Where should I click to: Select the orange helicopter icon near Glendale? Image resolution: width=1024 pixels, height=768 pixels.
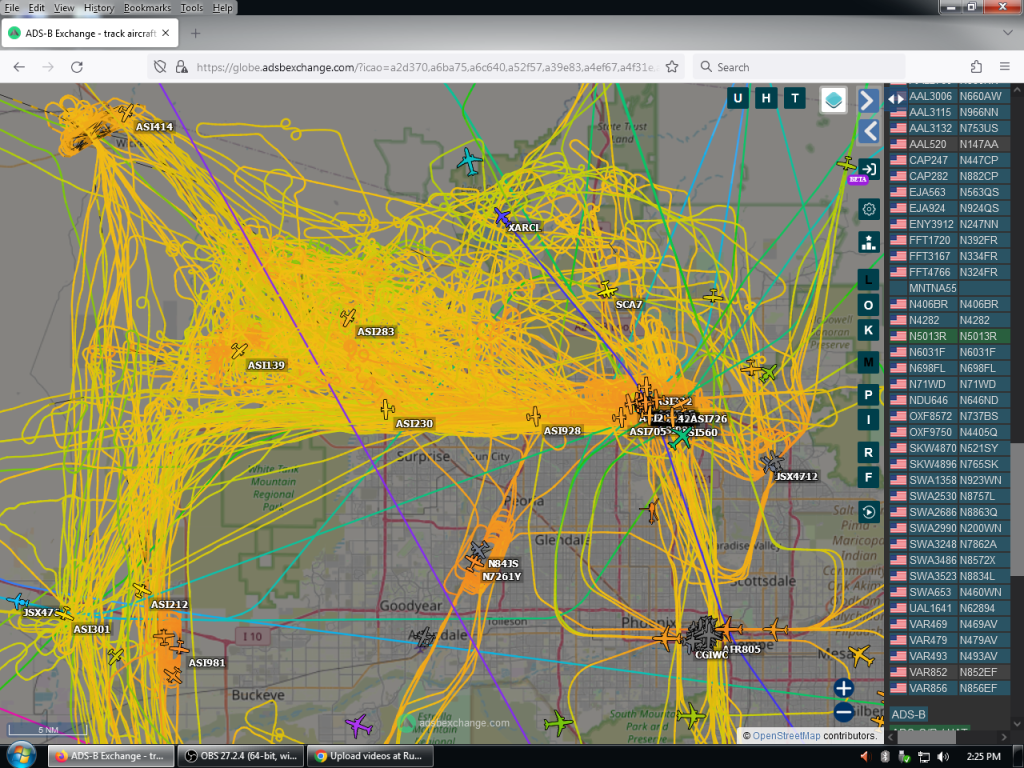651,510
